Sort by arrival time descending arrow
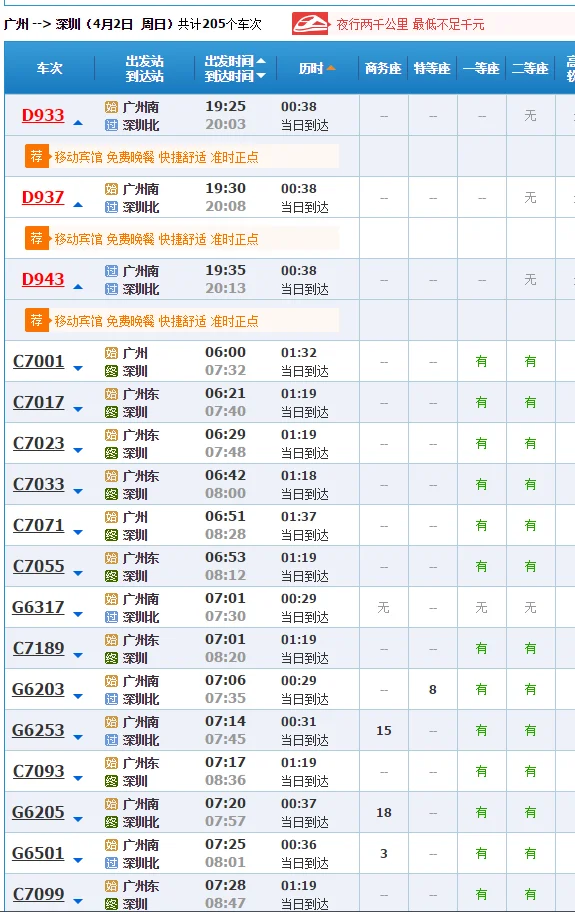This screenshot has height=912, width=575. pos(261,76)
